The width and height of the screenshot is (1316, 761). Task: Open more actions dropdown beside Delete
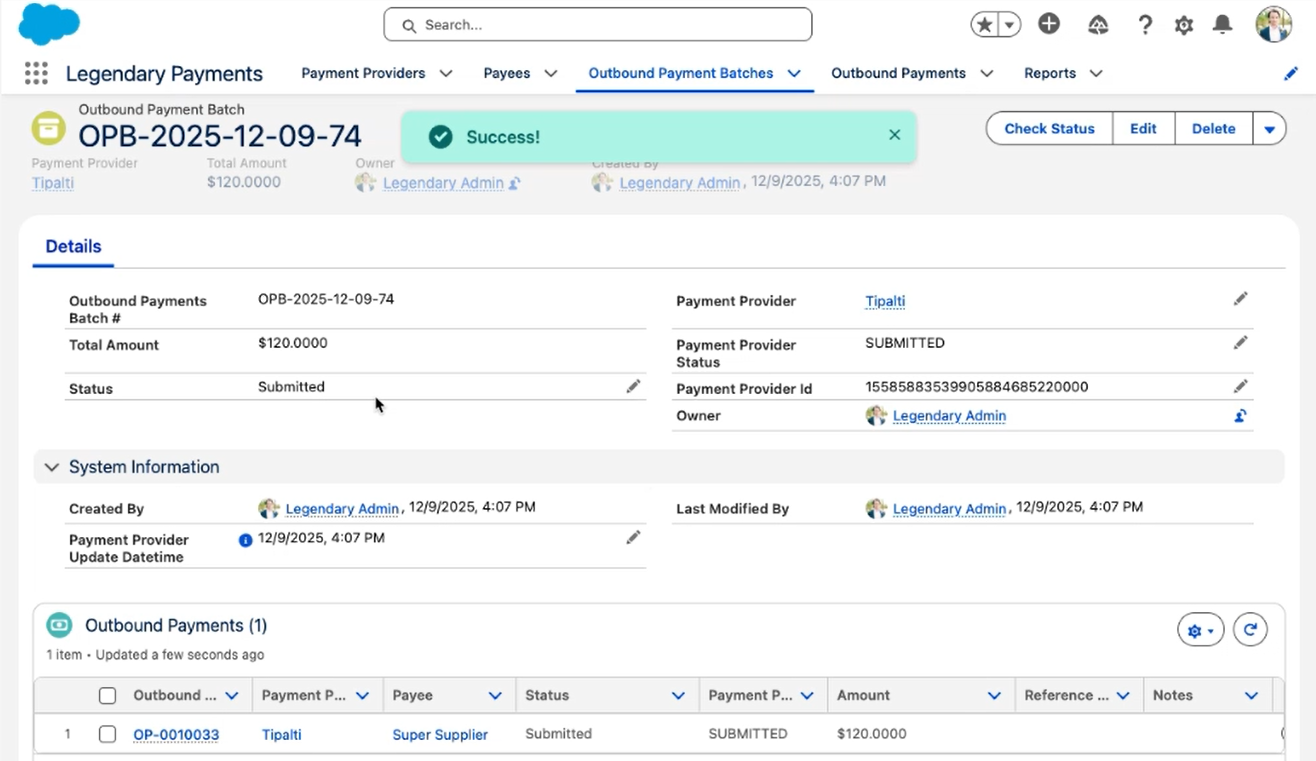click(1269, 129)
